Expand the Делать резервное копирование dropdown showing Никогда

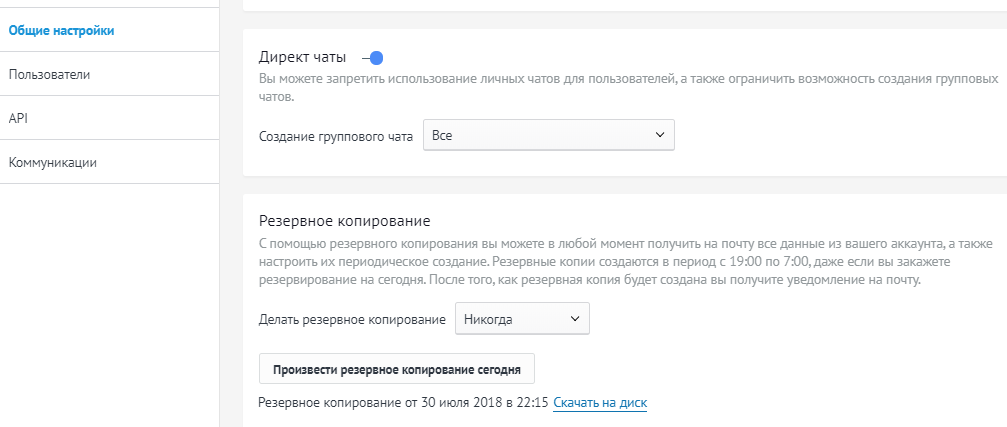[x=522, y=319]
